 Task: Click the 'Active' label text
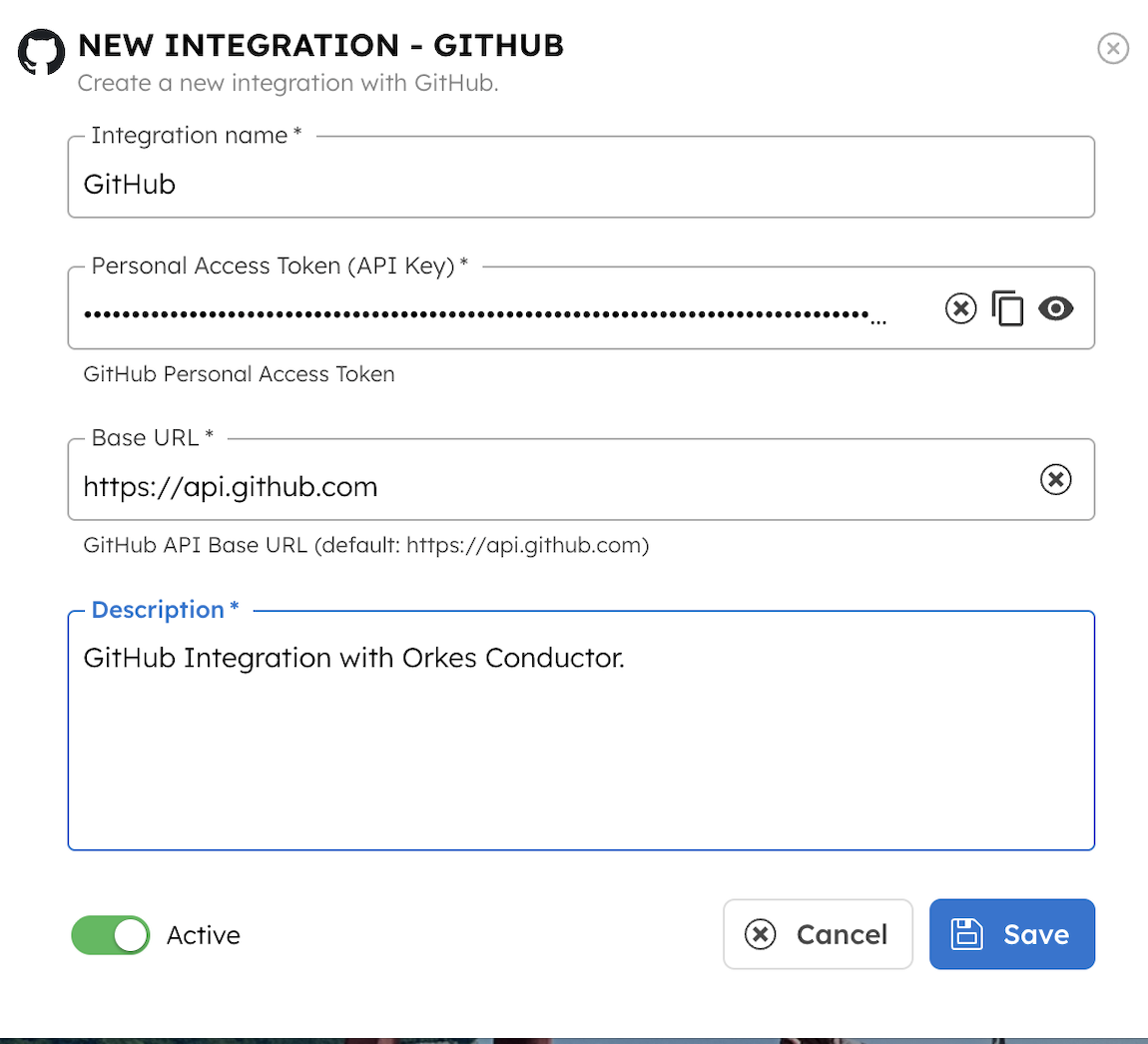[204, 935]
